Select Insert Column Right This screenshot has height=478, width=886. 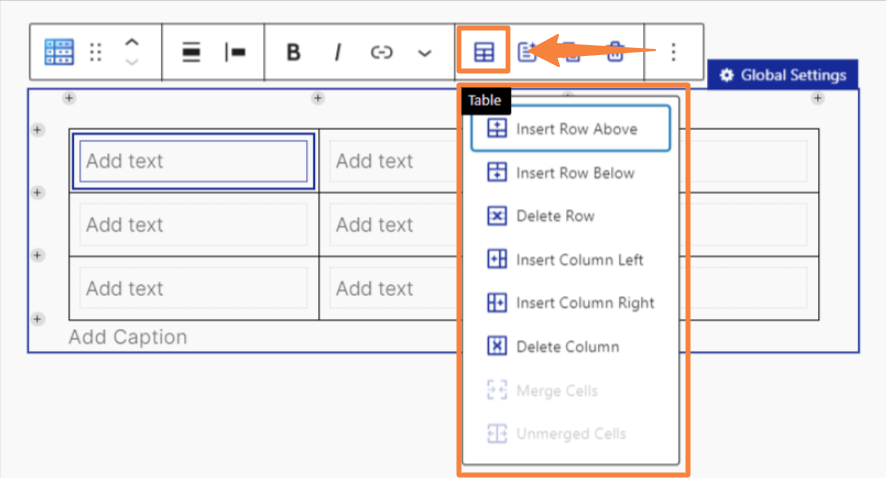coord(571,303)
